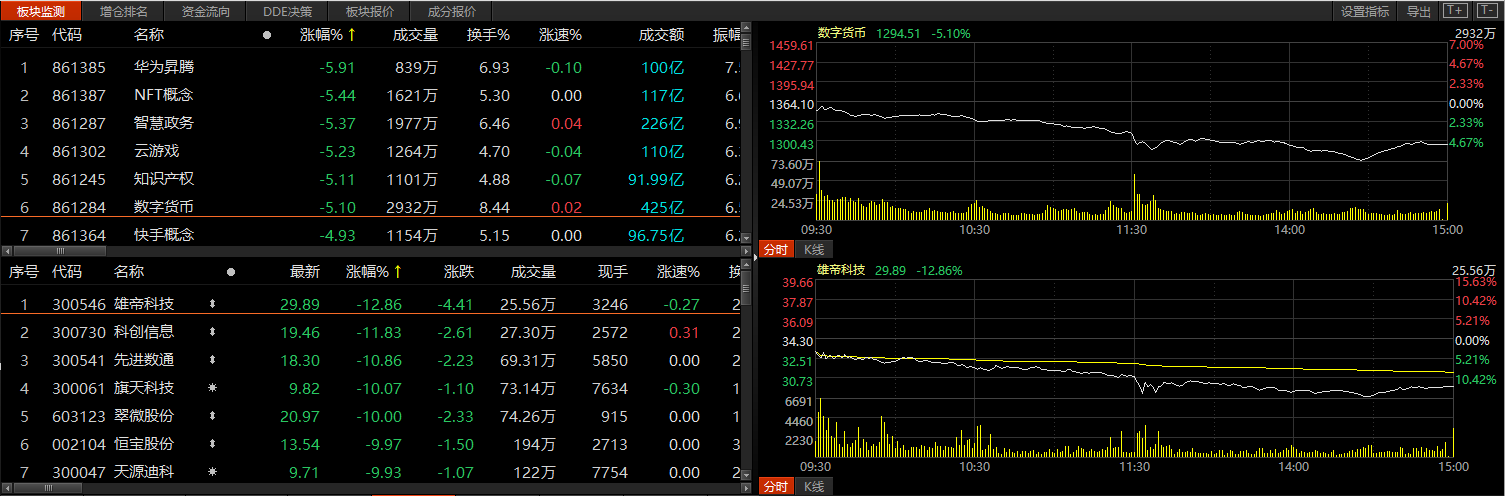1505x496 pixels.
Task: Sort sector table by 换手% header
Action: tap(489, 35)
